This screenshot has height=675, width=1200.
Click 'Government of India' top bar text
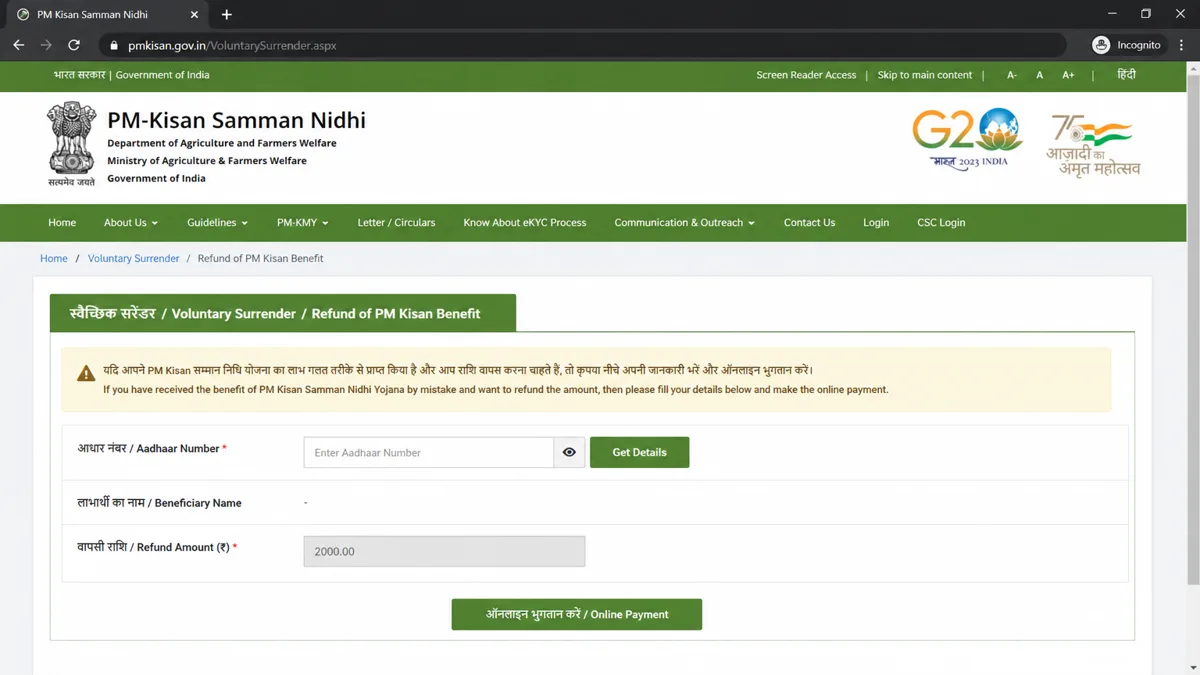coord(162,75)
